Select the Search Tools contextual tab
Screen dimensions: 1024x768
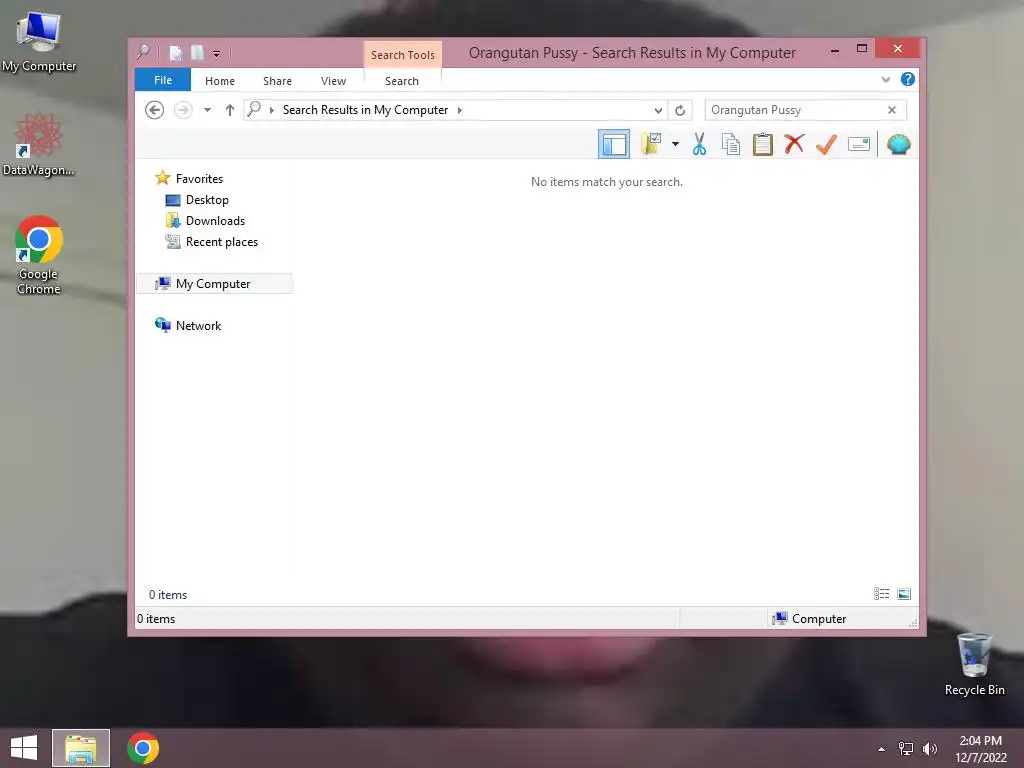pos(402,55)
